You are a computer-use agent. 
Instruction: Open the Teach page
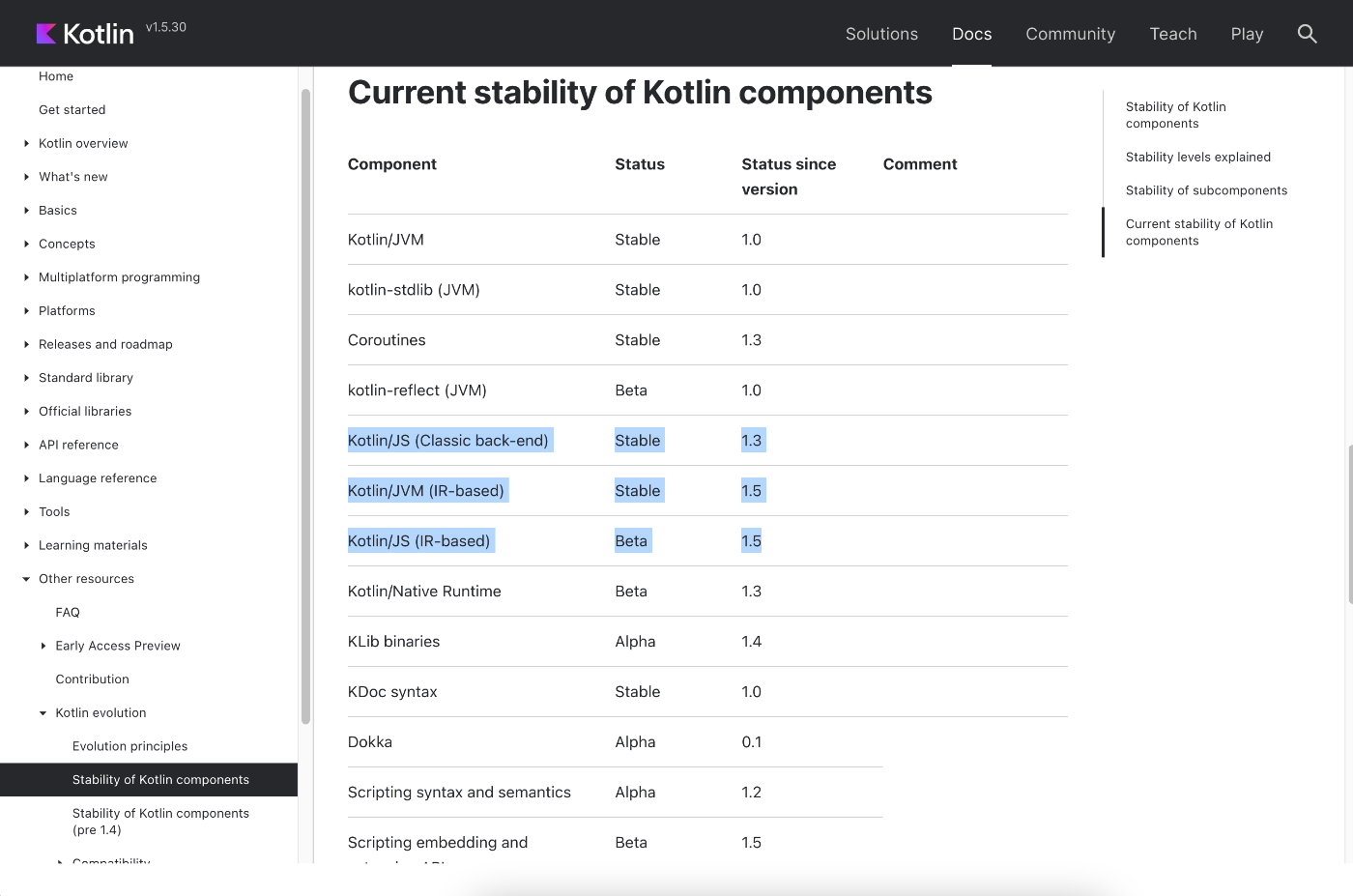coord(1173,34)
